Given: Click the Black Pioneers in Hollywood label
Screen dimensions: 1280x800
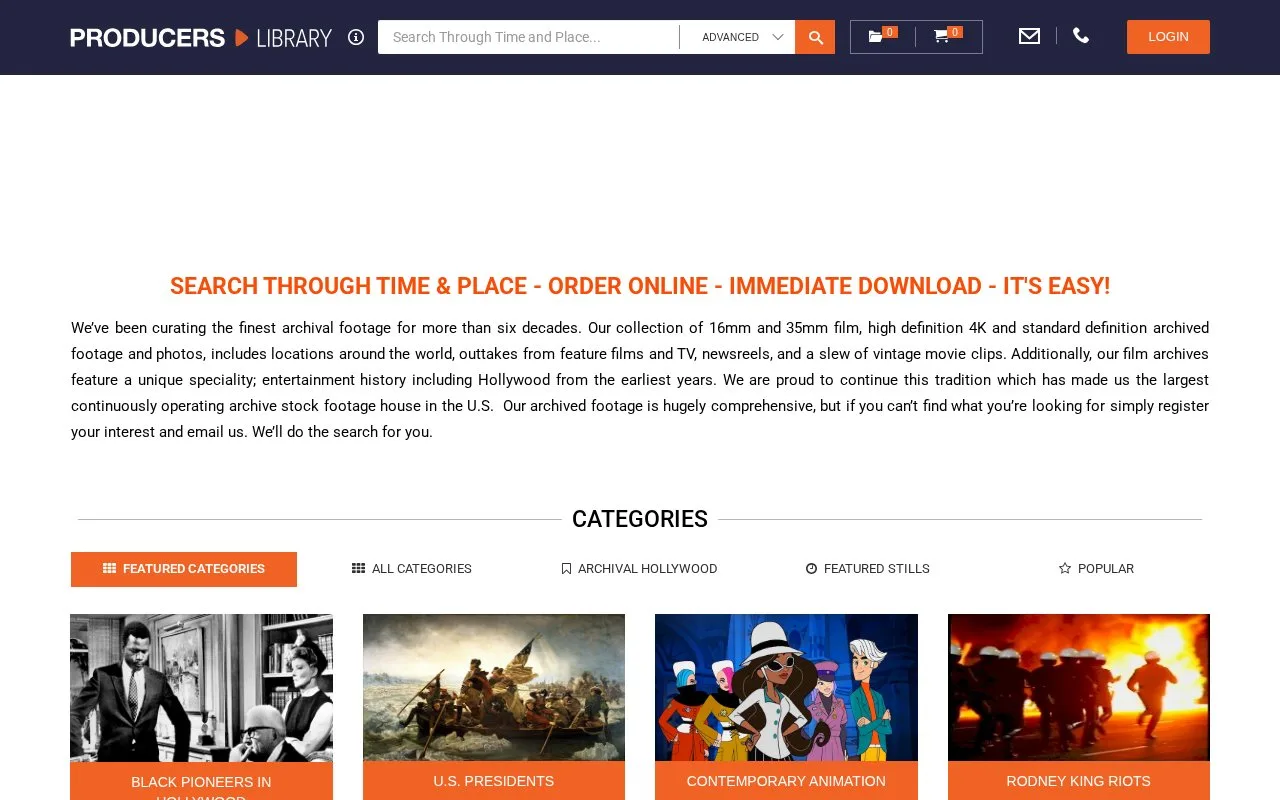Looking at the screenshot, I should [201, 786].
